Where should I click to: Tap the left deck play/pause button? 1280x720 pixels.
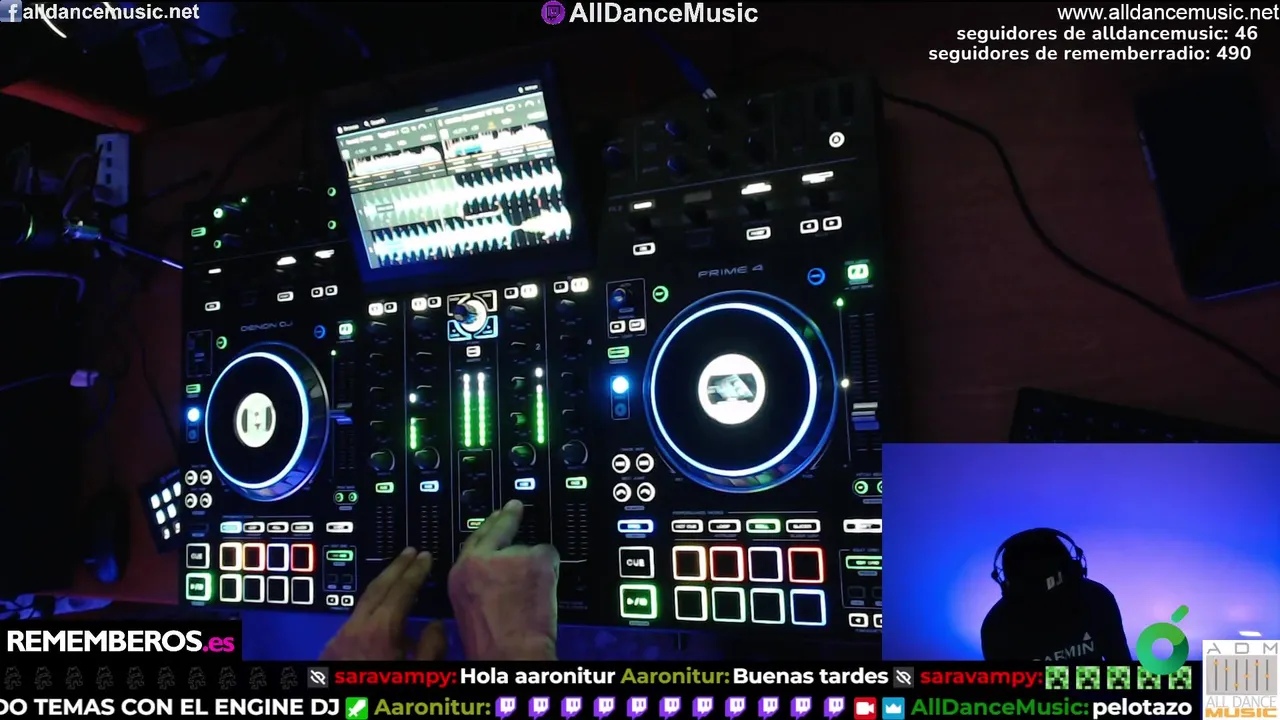tap(198, 587)
